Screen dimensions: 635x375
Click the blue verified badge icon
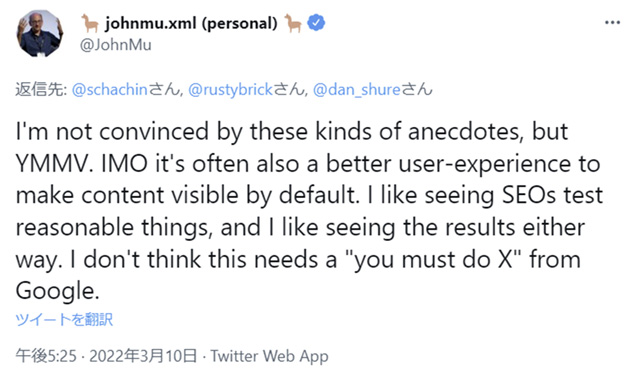(316, 23)
